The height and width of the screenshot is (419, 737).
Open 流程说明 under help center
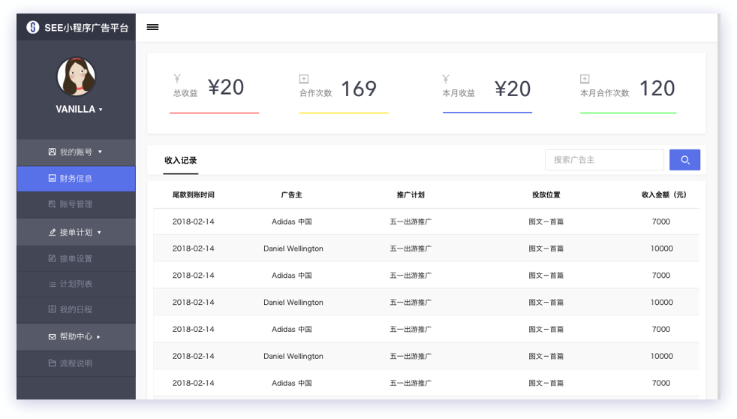pyautogui.click(x=76, y=363)
